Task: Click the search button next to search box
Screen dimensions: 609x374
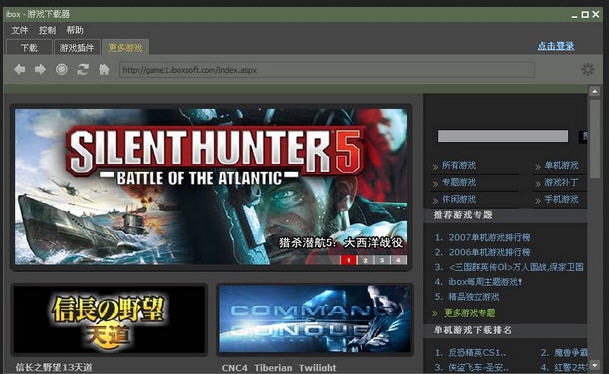Action: click(583, 136)
